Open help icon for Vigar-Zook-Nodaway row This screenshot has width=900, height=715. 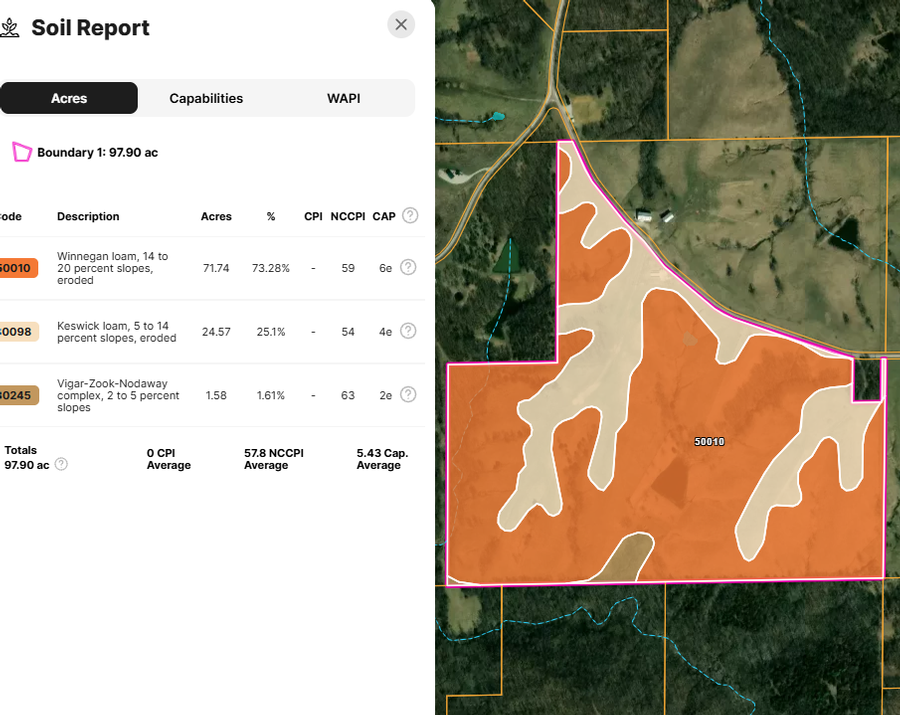(408, 395)
